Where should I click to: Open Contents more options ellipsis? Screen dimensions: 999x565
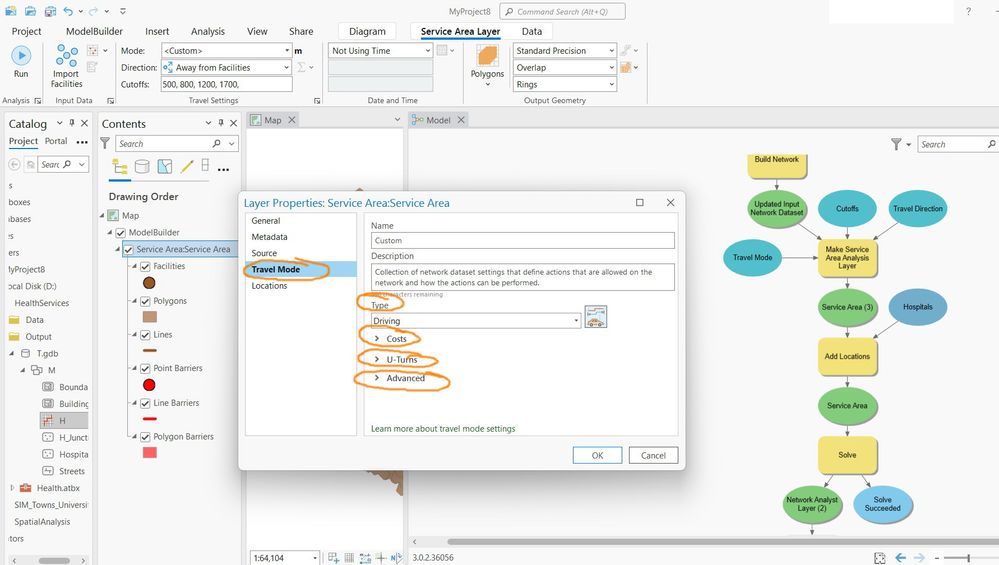point(223,169)
